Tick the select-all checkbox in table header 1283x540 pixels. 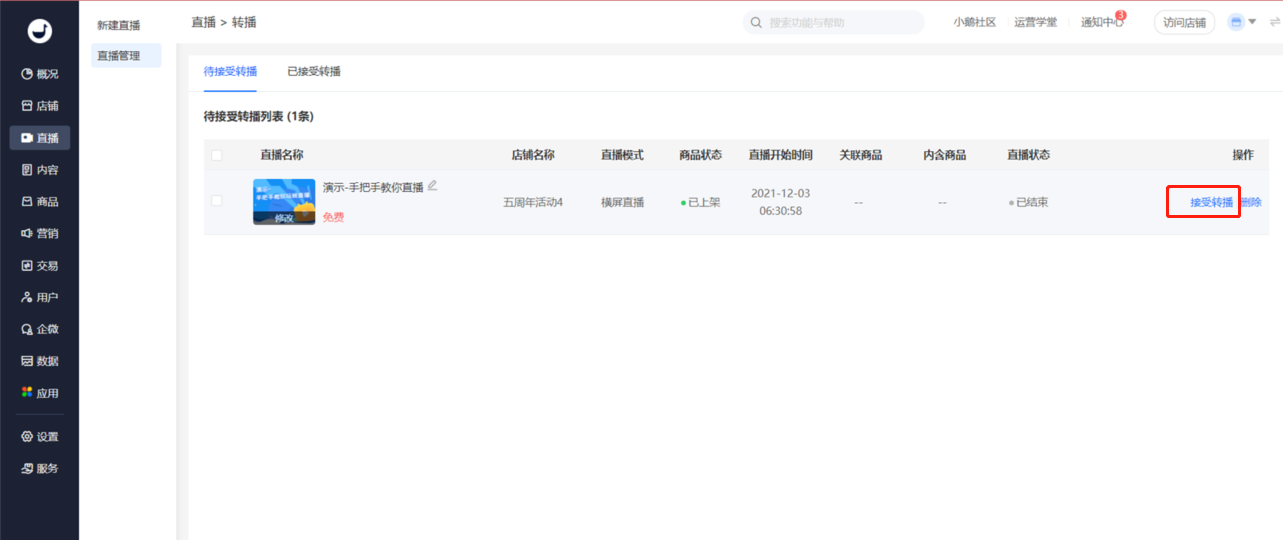coord(217,155)
